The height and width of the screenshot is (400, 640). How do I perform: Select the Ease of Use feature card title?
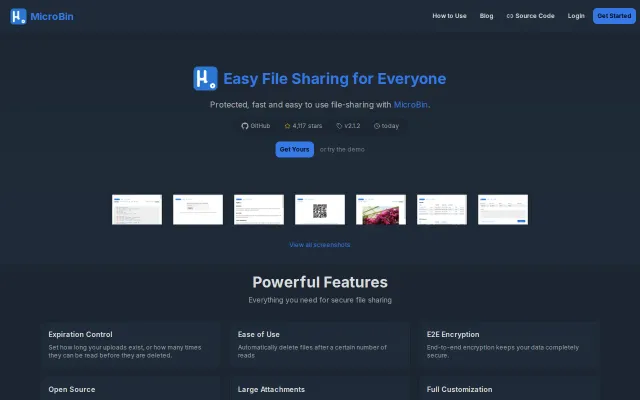click(259, 334)
